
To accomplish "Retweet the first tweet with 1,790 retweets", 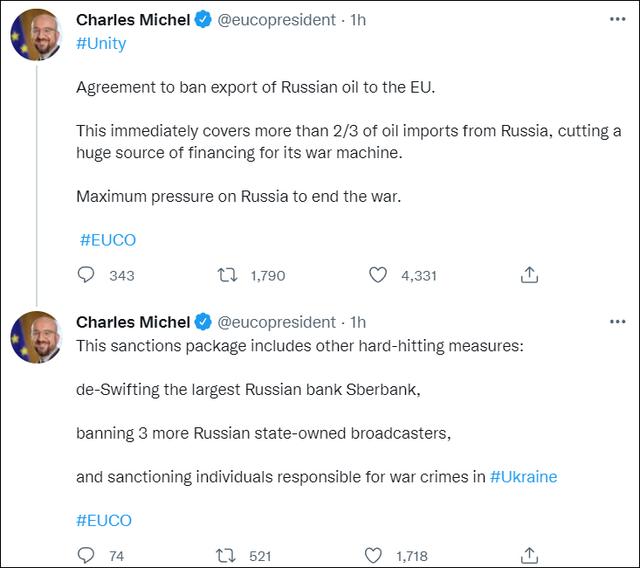I will pyautogui.click(x=229, y=275).
